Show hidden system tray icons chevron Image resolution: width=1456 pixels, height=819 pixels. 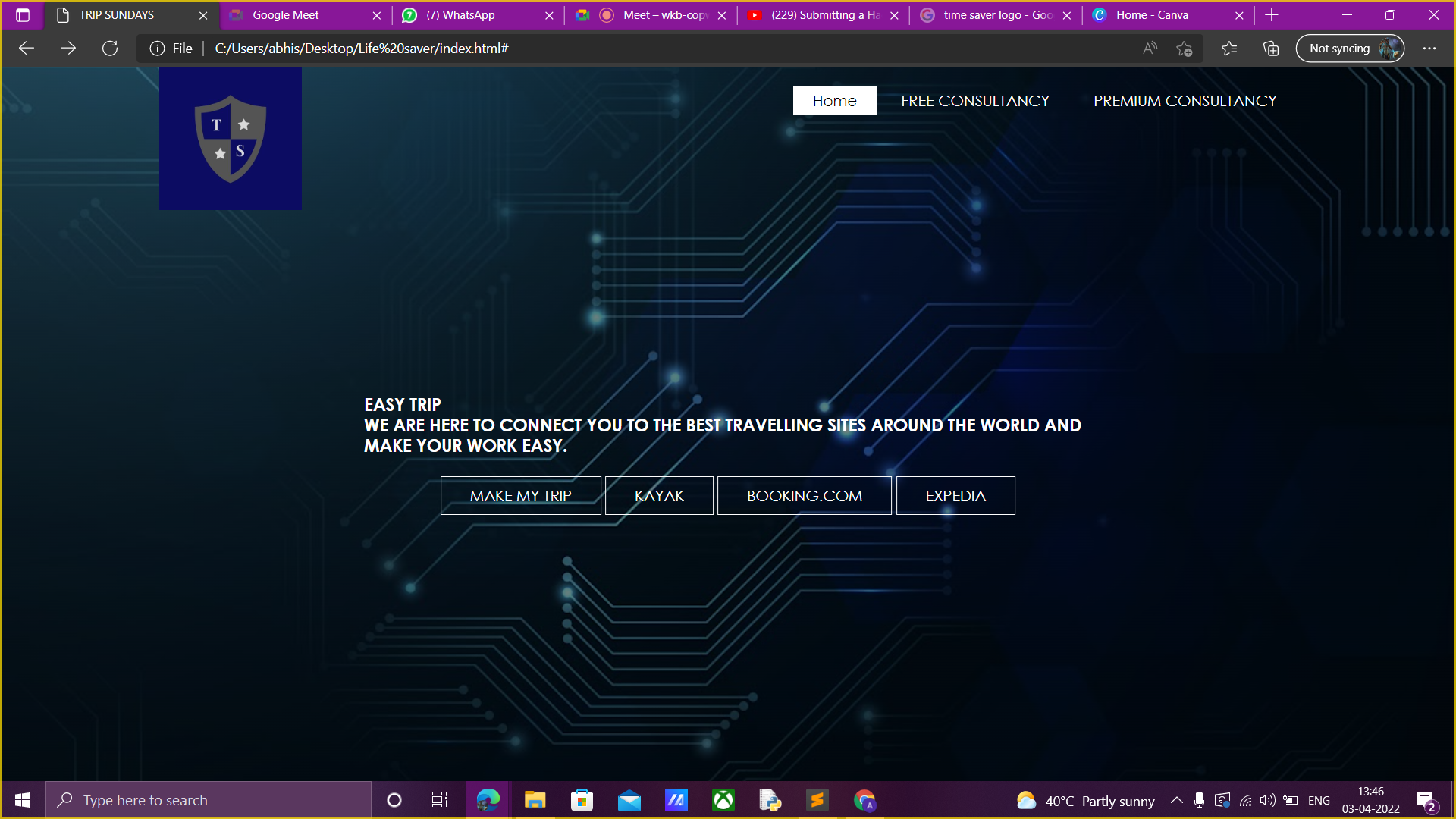click(1176, 800)
